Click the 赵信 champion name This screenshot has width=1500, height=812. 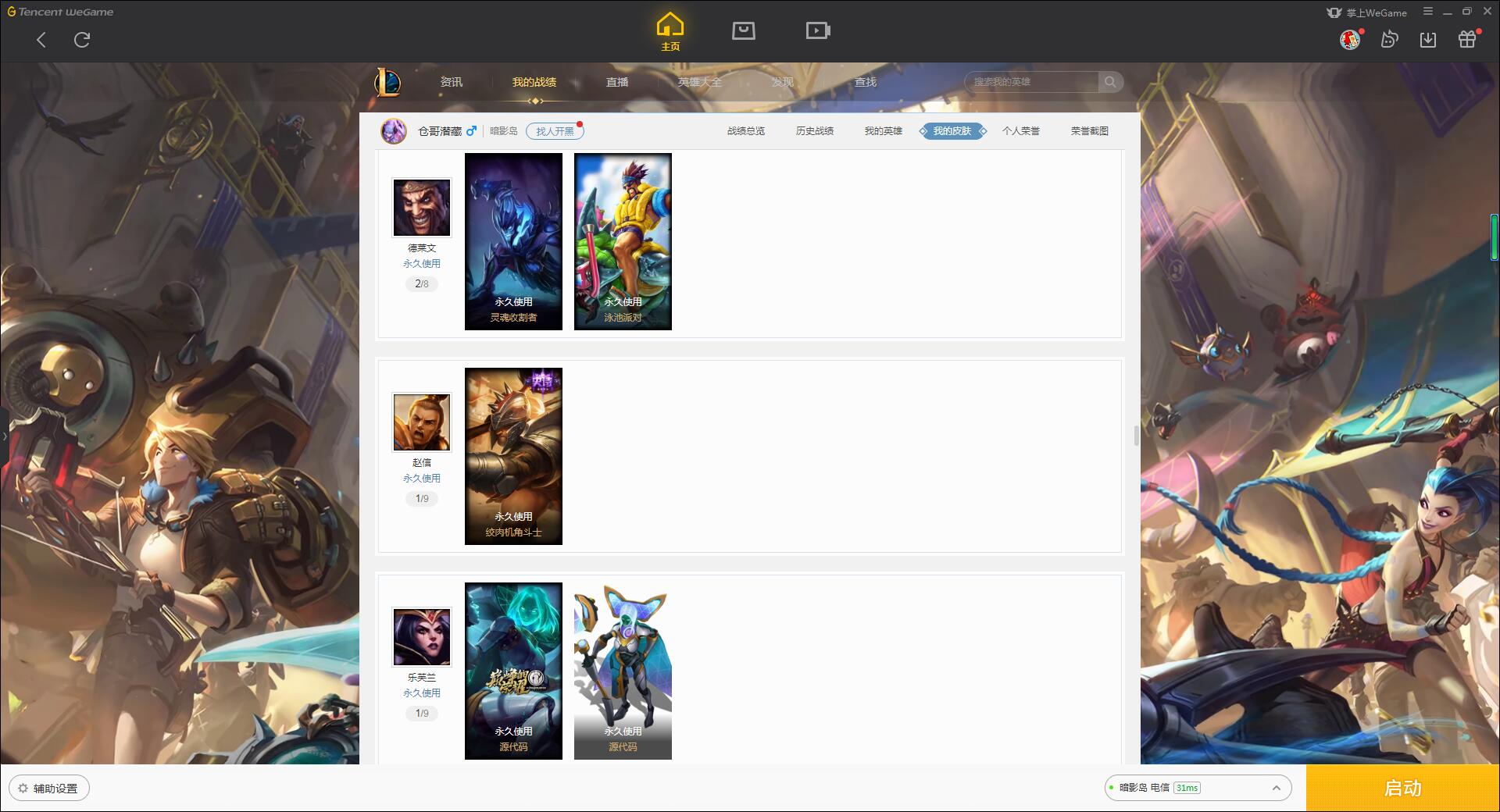(422, 463)
